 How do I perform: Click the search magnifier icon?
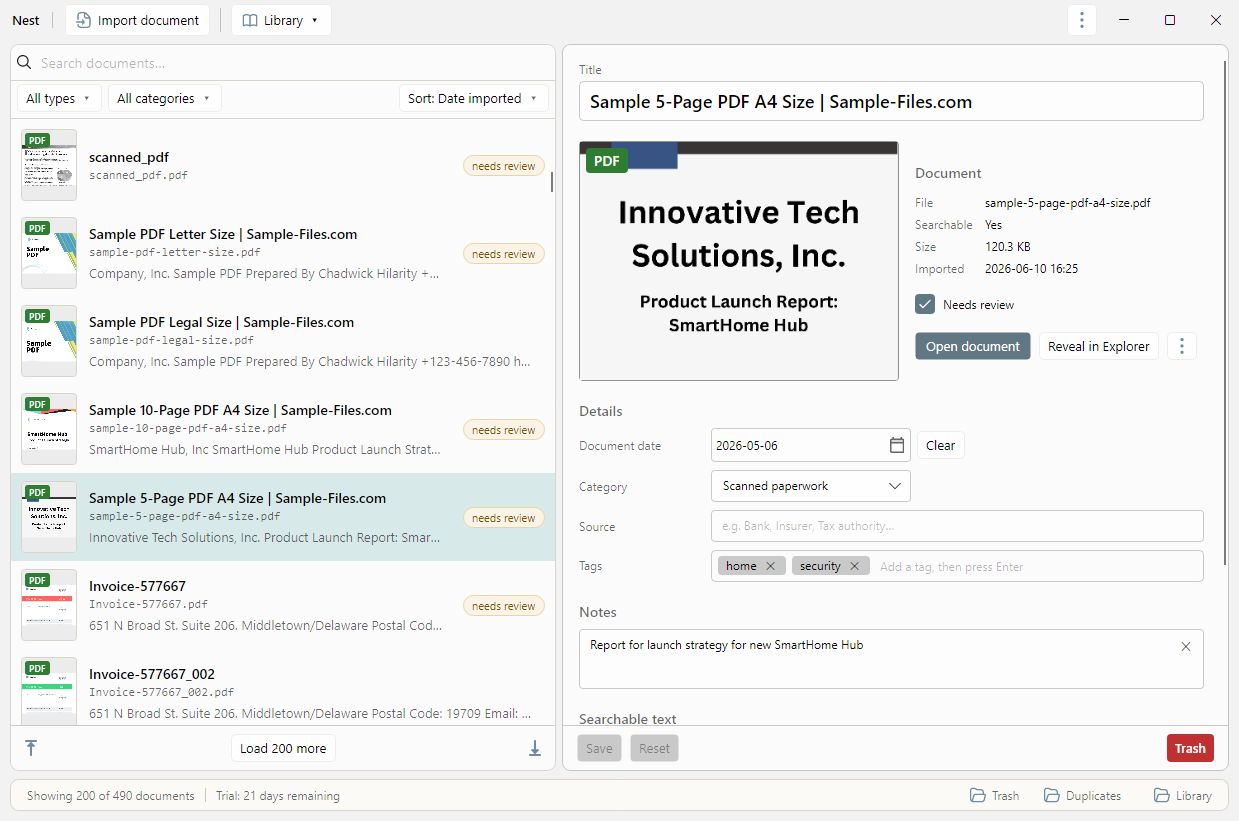point(25,63)
